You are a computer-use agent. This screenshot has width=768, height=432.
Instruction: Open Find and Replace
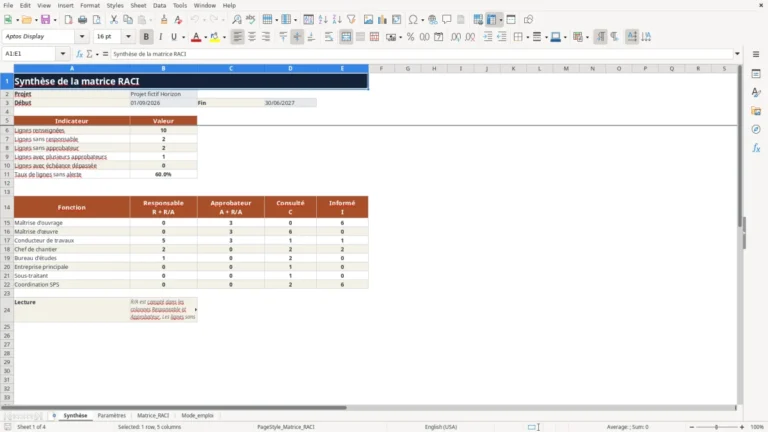tap(237, 20)
